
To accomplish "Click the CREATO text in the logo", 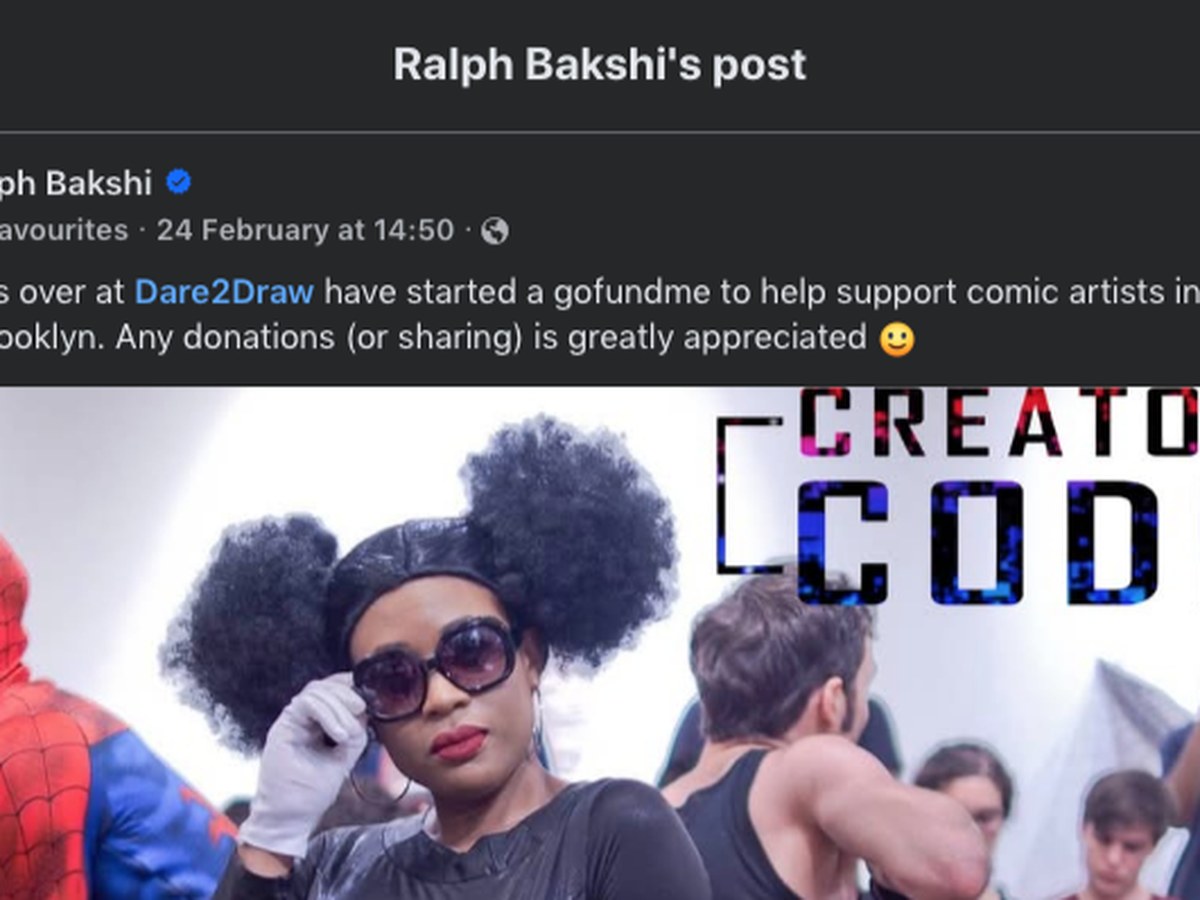I will click(x=996, y=421).
